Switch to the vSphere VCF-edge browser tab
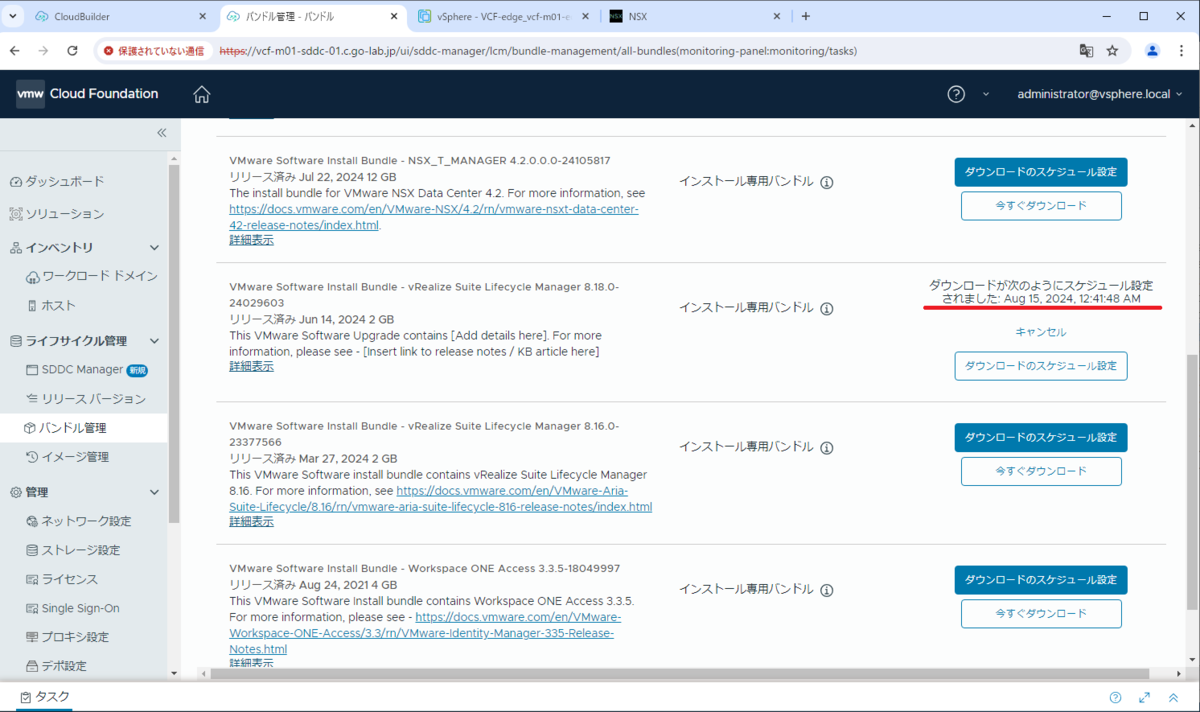This screenshot has width=1200, height=712. 505,16
